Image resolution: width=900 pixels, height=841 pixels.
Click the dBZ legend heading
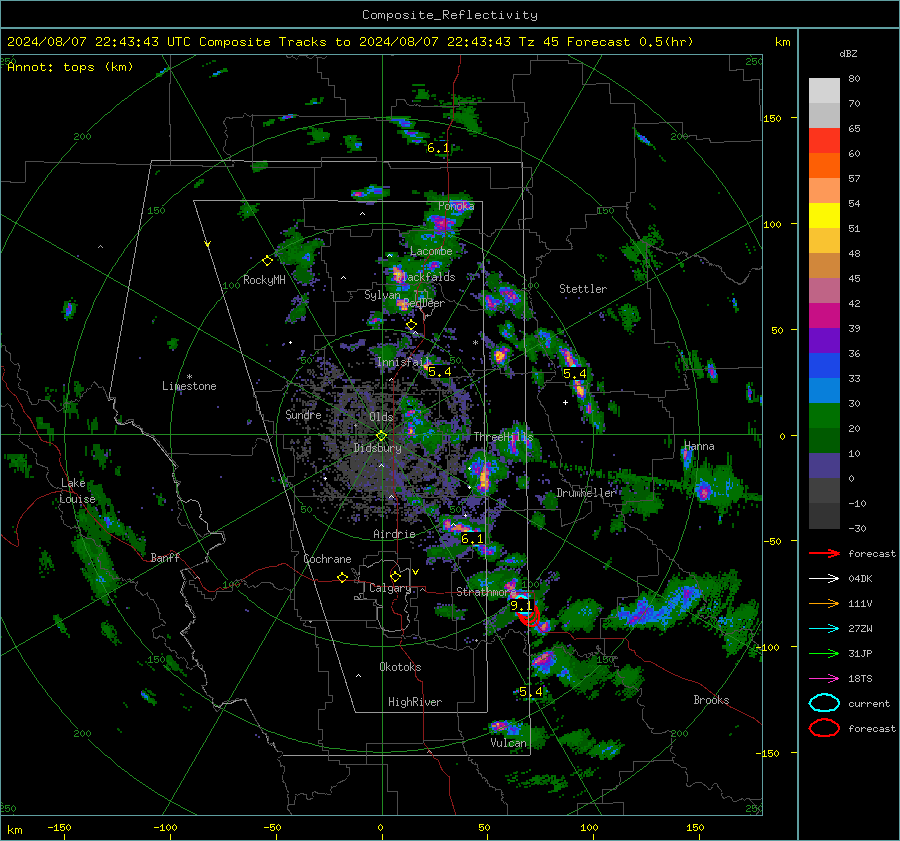(x=848, y=53)
